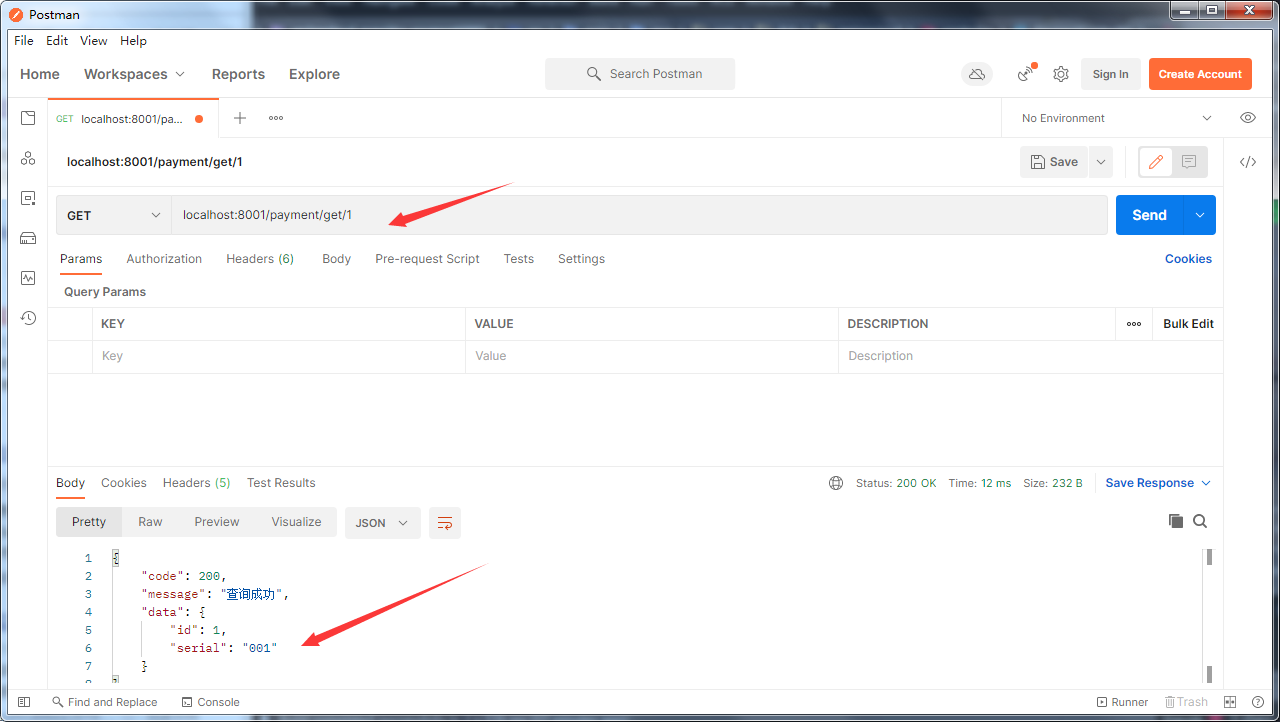This screenshot has width=1280, height=722.
Task: Open two-pane view layout icon
Action: click(1231, 702)
